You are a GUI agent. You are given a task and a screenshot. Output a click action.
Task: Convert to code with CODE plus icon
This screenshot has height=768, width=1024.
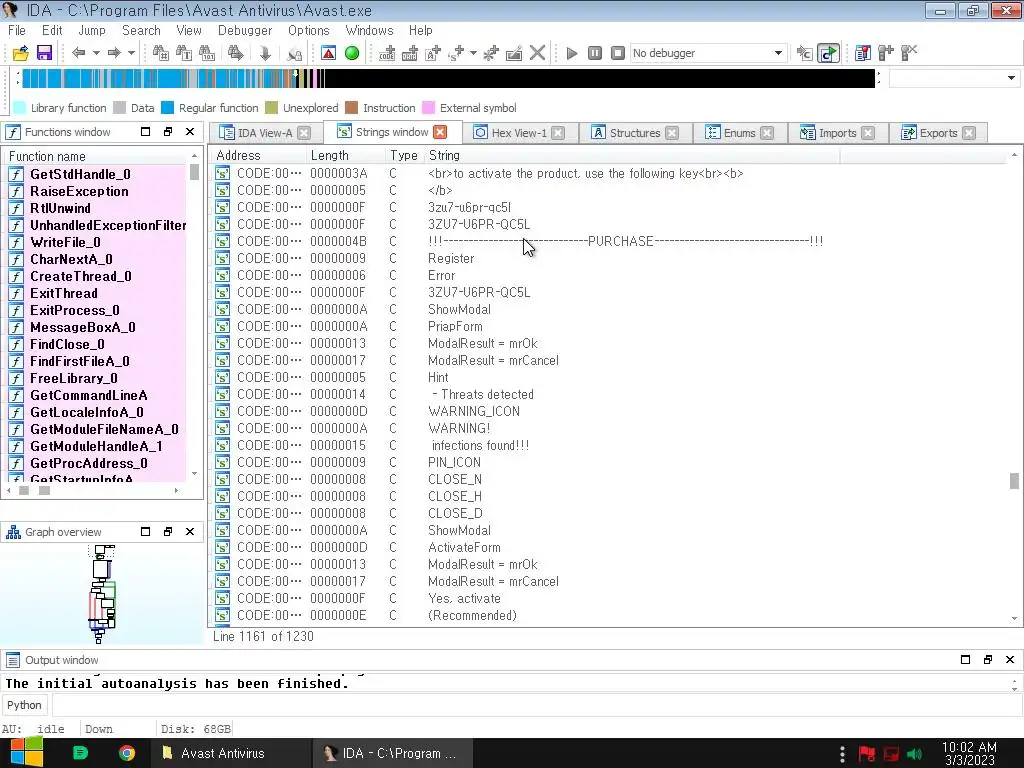387,53
